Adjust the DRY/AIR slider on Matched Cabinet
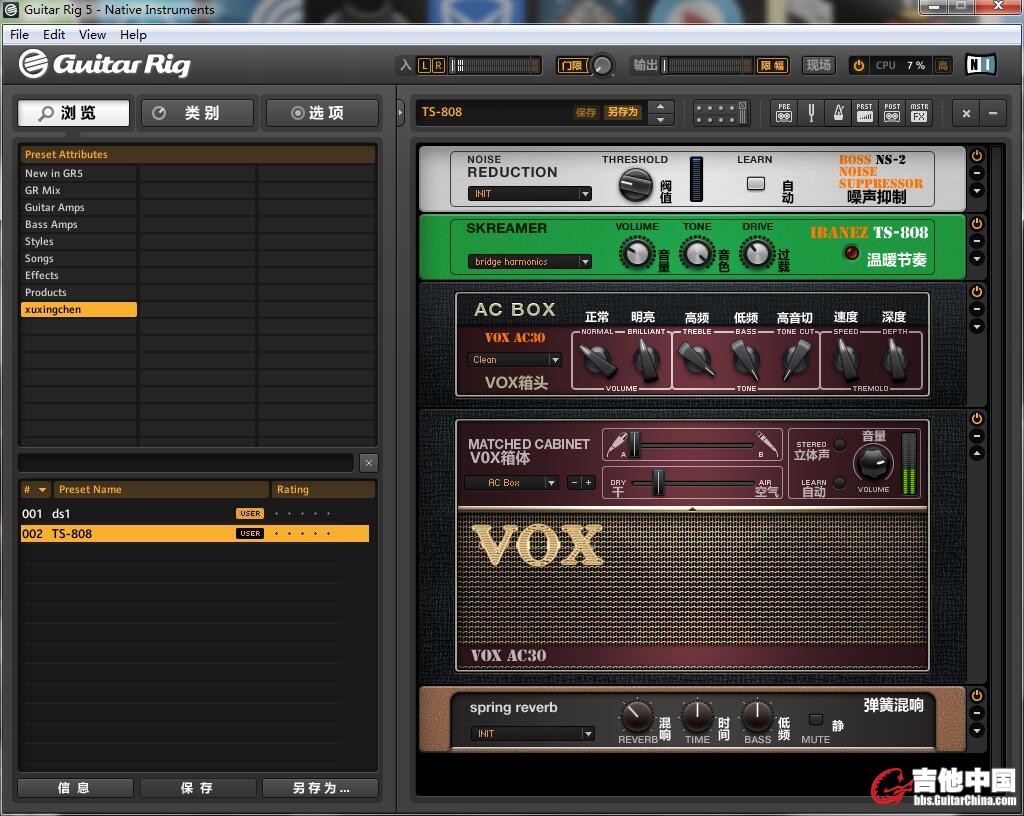Viewport: 1024px width, 816px height. 658,483
